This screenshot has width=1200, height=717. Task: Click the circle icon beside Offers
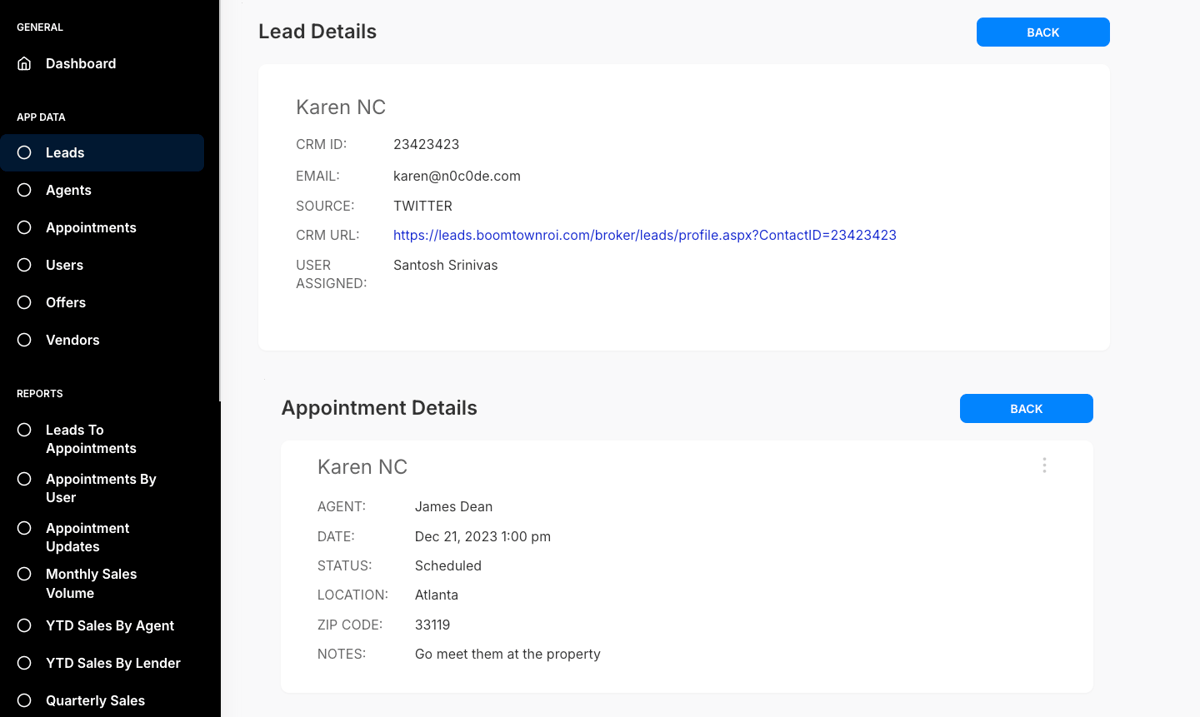click(25, 303)
